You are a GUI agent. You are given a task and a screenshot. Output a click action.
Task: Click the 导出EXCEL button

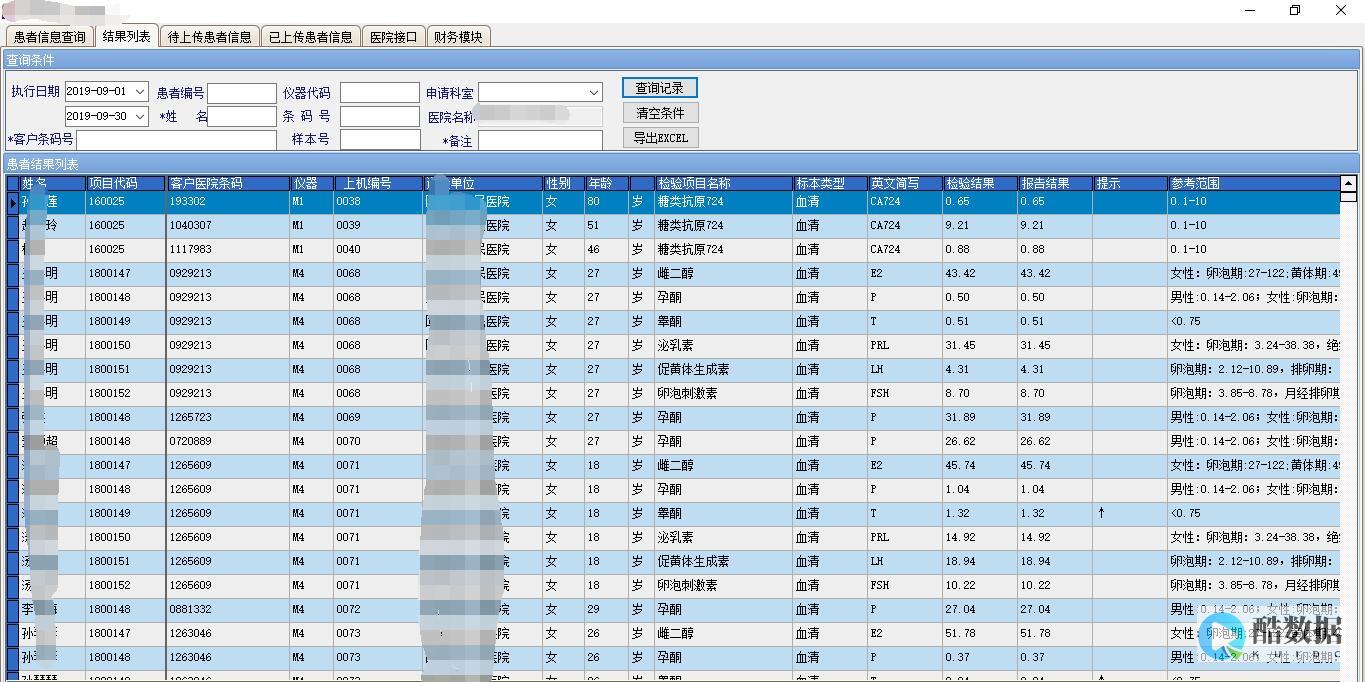[659, 138]
